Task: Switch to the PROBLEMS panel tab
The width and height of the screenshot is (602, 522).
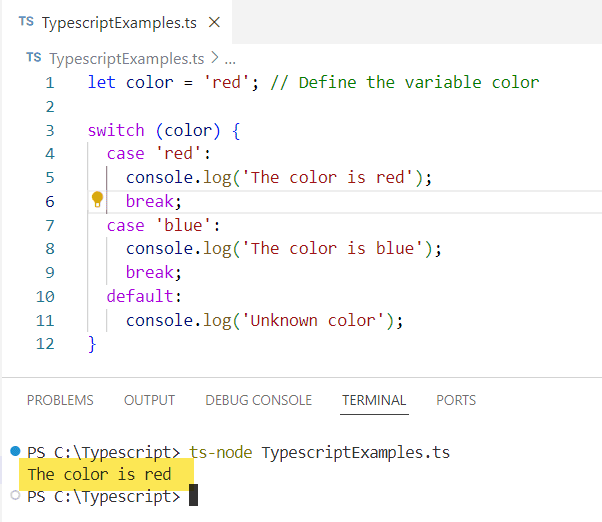Action: 60,400
